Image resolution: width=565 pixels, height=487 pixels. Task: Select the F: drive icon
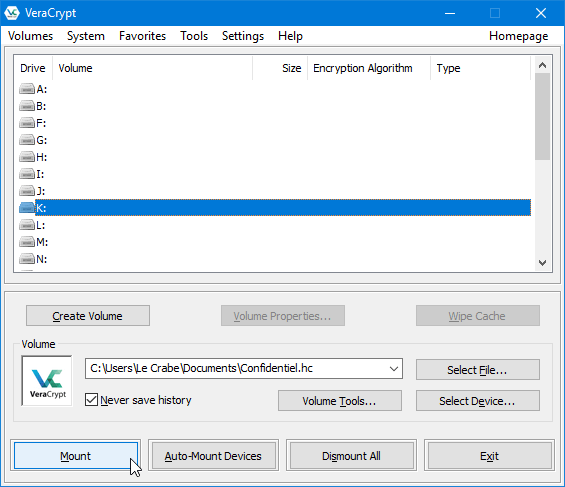tap(27, 123)
